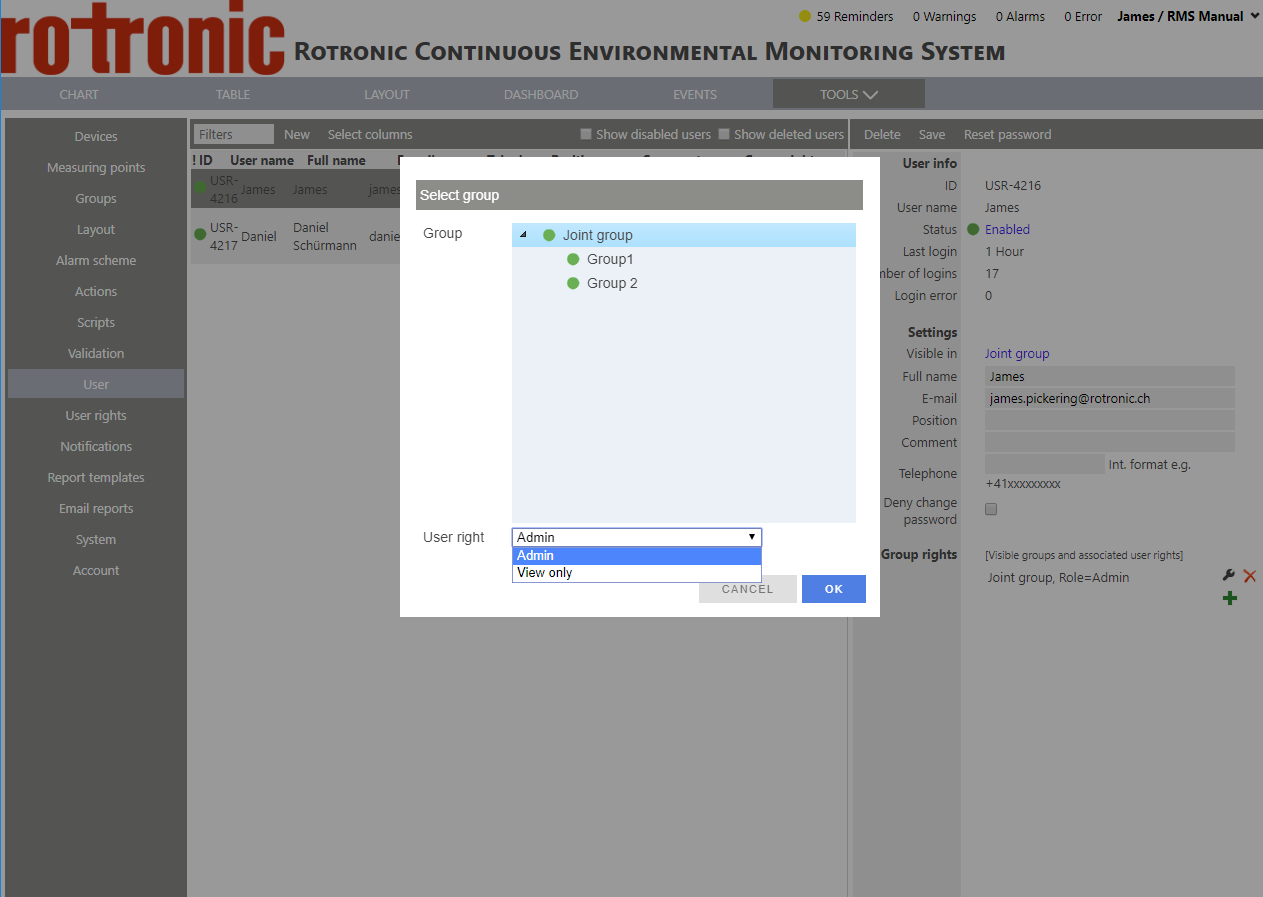Viewport: 1263px width, 897px height.
Task: Remove group right with red X icon
Action: (1249, 576)
